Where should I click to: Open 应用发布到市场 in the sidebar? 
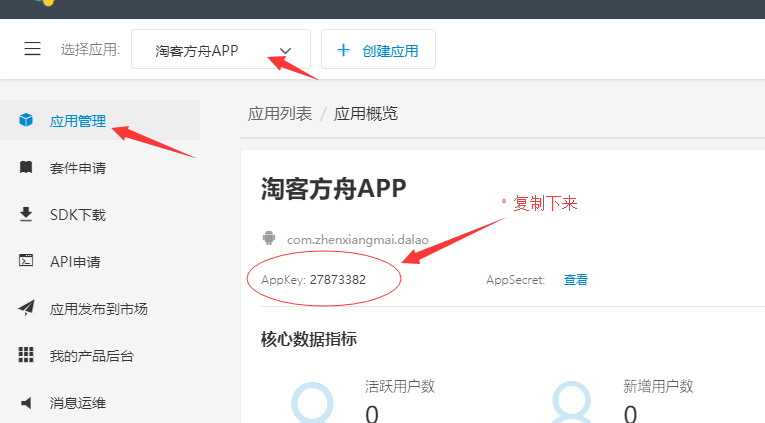100,309
